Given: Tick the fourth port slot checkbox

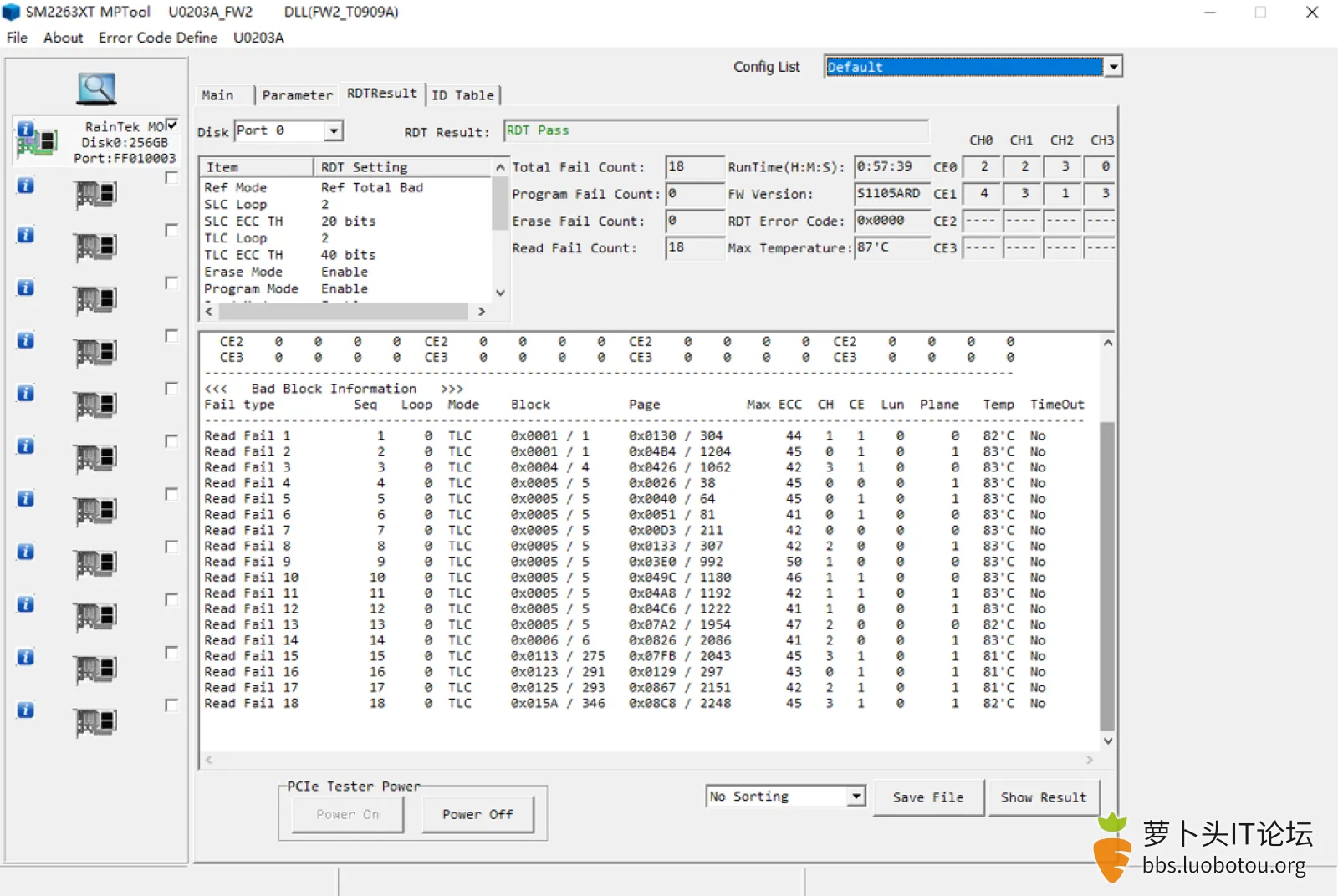Looking at the screenshot, I should (x=171, y=283).
